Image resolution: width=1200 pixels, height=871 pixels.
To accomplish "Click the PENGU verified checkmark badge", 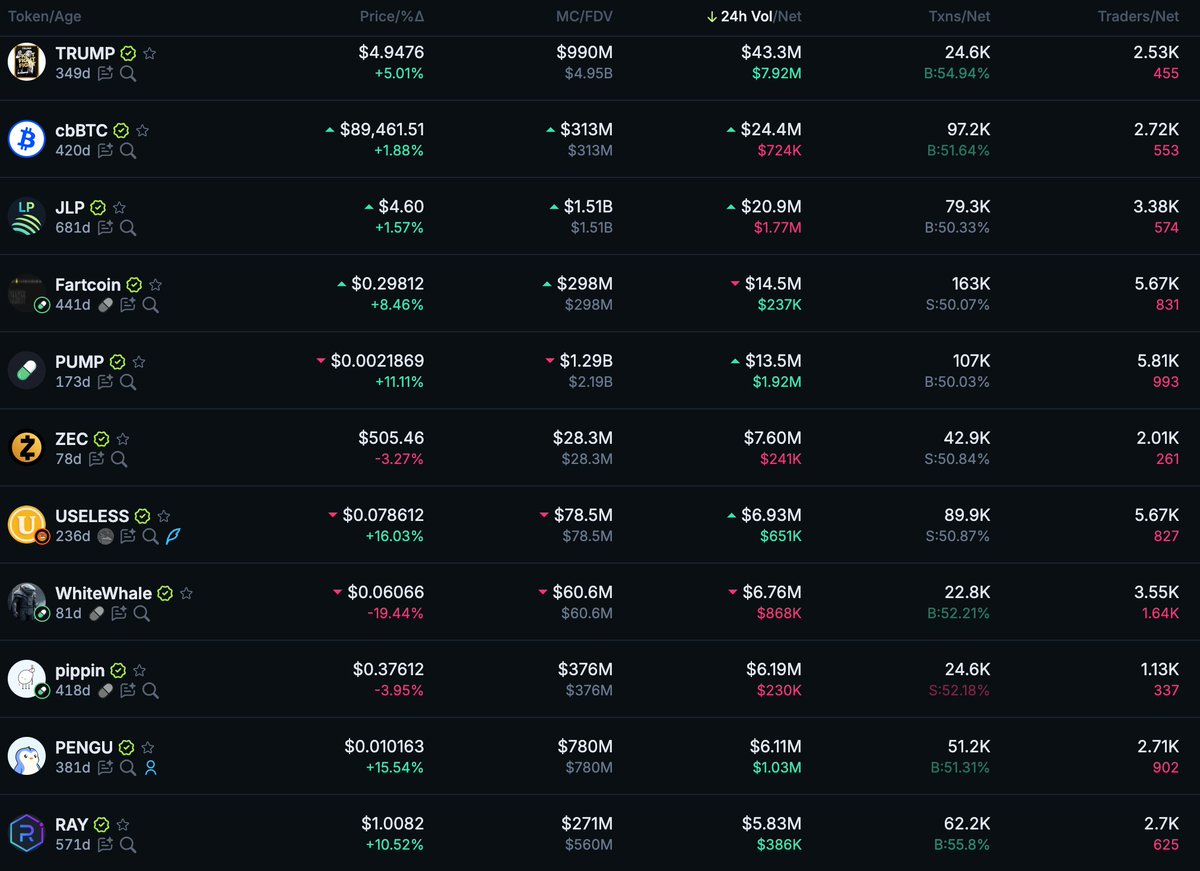I will [x=126, y=747].
